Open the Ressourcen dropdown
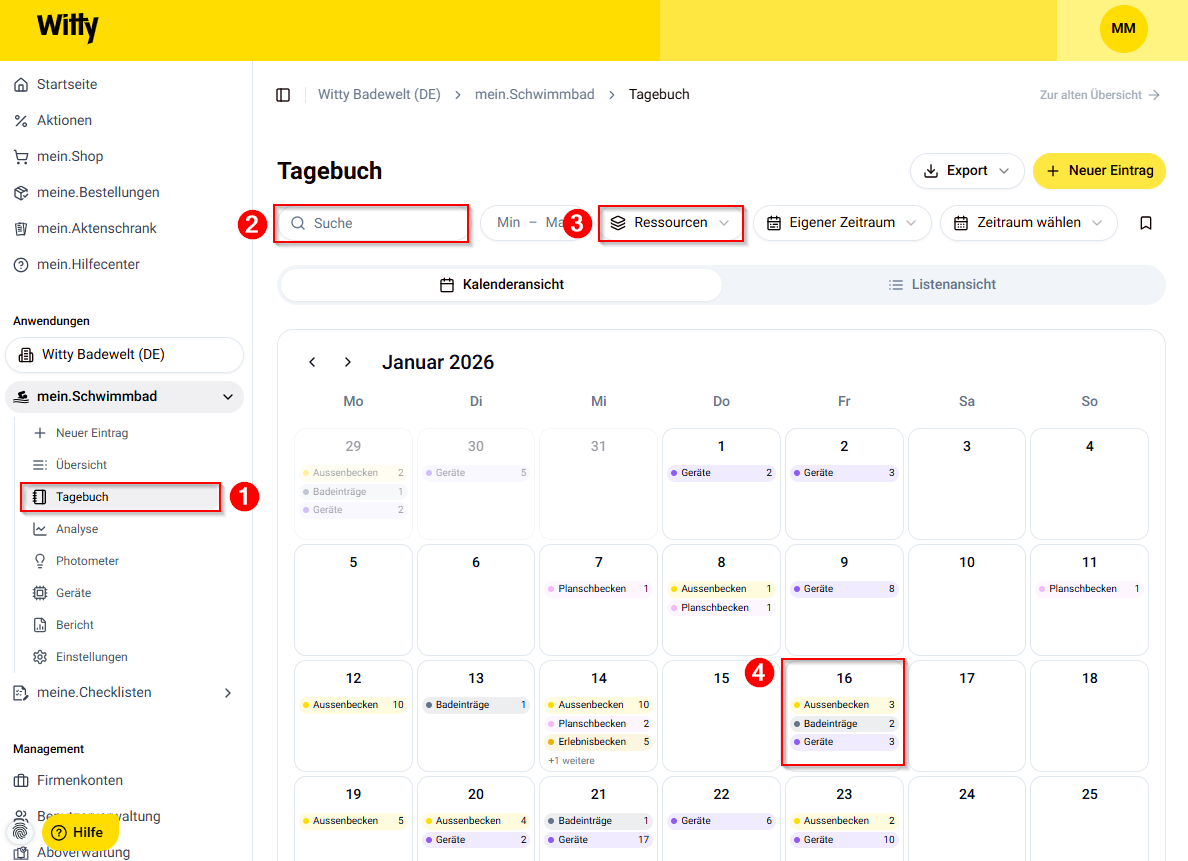The height and width of the screenshot is (861, 1188). pyautogui.click(x=671, y=223)
